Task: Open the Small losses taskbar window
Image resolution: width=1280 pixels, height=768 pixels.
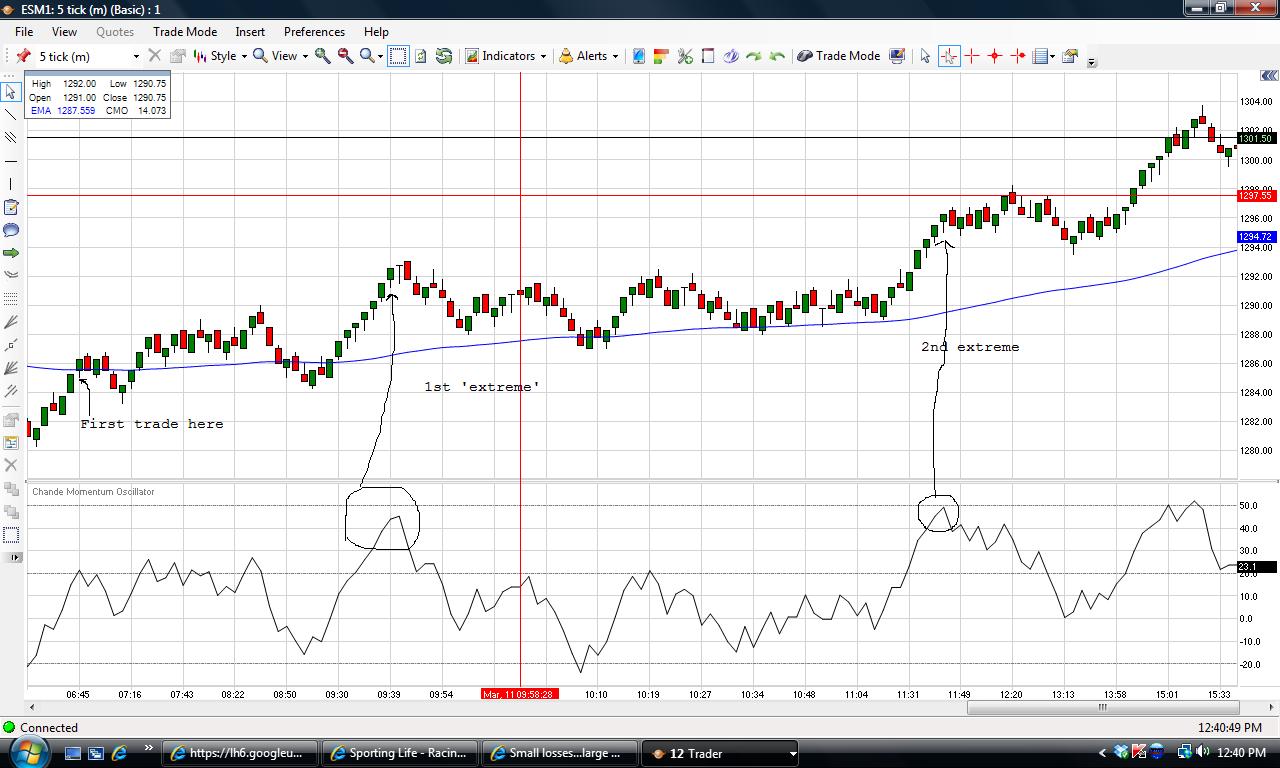Action: [x=561, y=753]
